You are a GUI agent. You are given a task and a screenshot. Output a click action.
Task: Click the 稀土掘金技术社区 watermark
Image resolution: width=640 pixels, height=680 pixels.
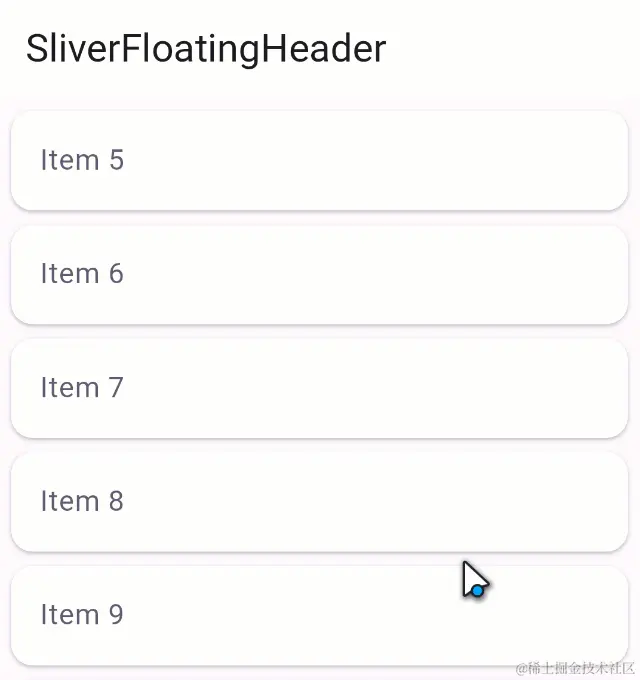575,668
